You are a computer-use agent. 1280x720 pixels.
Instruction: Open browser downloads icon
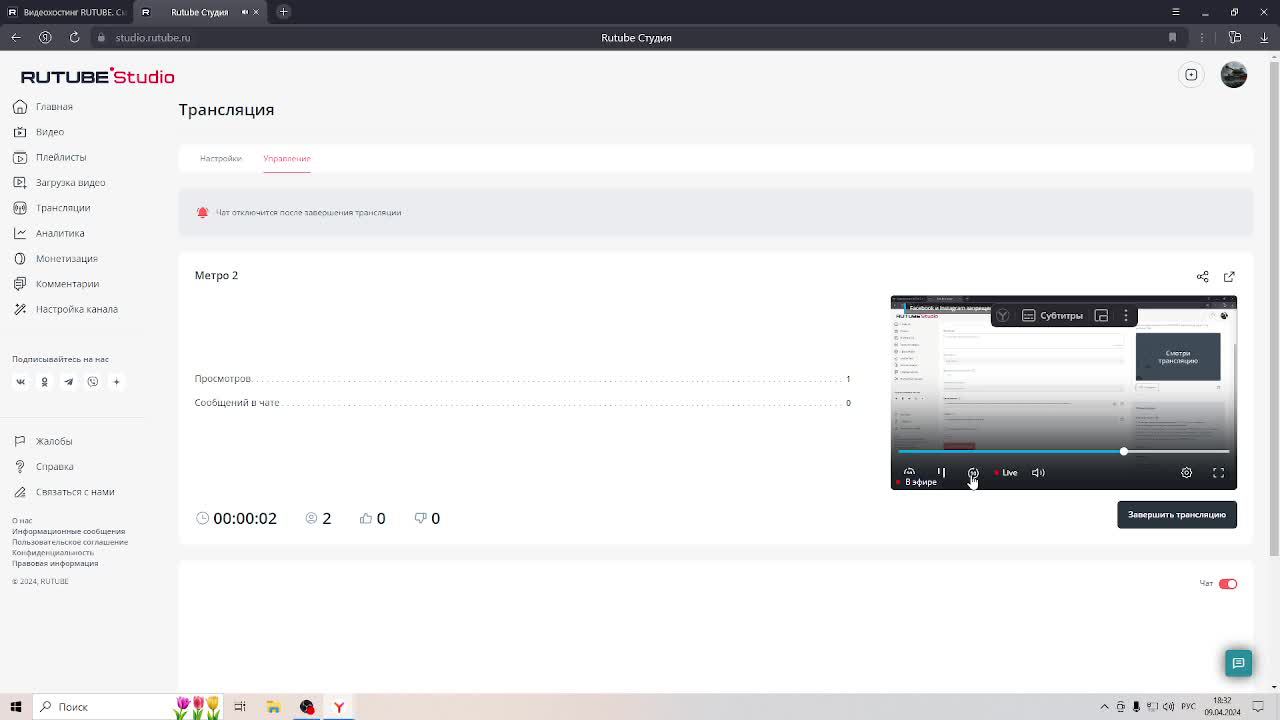coord(1265,38)
